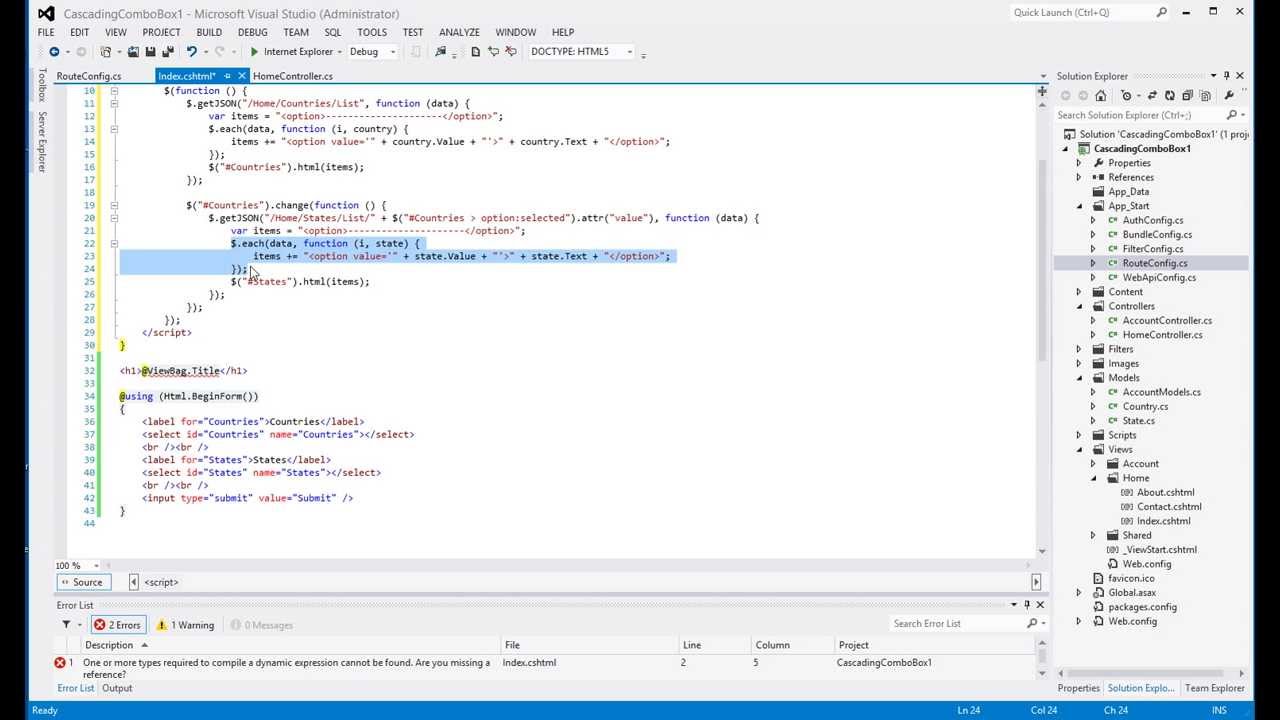Click the Quick Launch input field

1082,13
